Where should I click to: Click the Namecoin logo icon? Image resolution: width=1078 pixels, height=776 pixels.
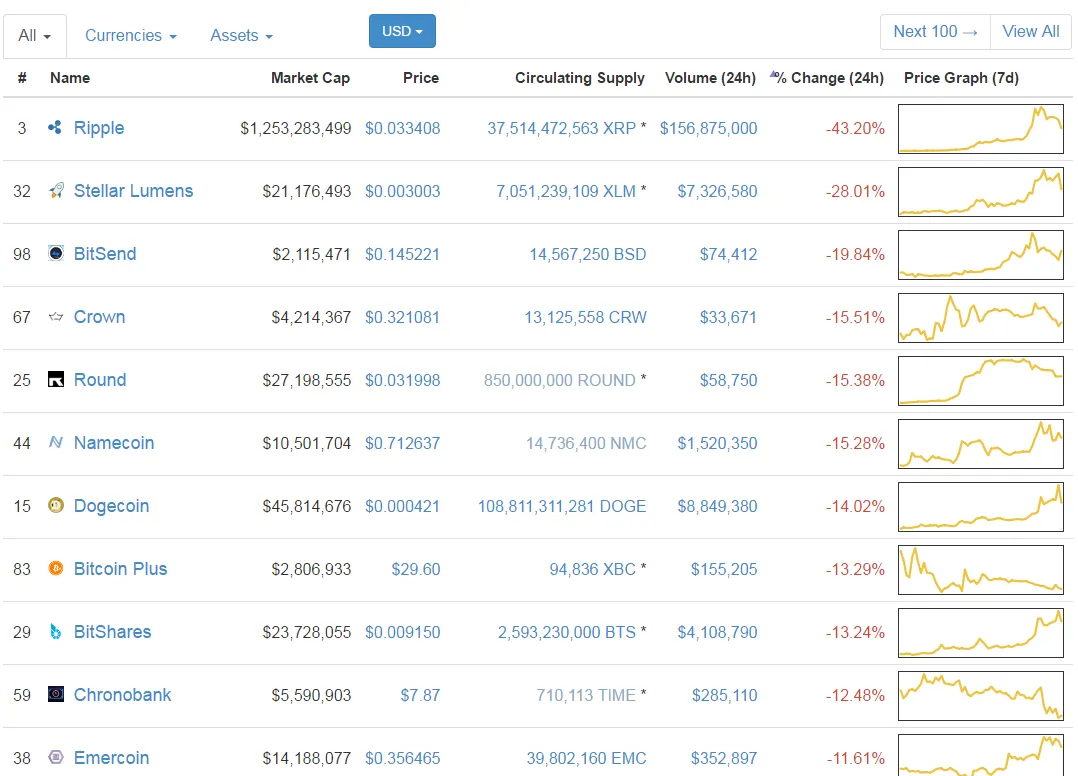pos(56,443)
